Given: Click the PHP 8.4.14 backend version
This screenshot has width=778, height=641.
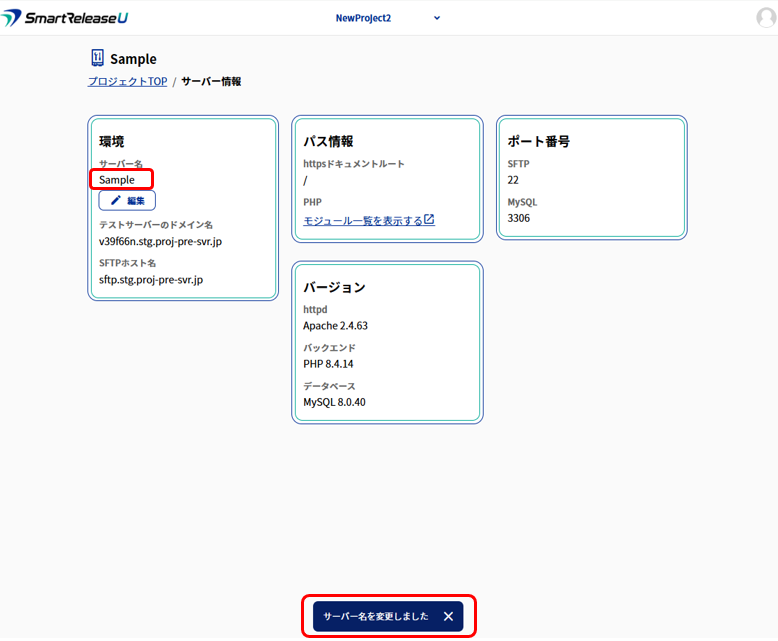Looking at the screenshot, I should (329, 363).
